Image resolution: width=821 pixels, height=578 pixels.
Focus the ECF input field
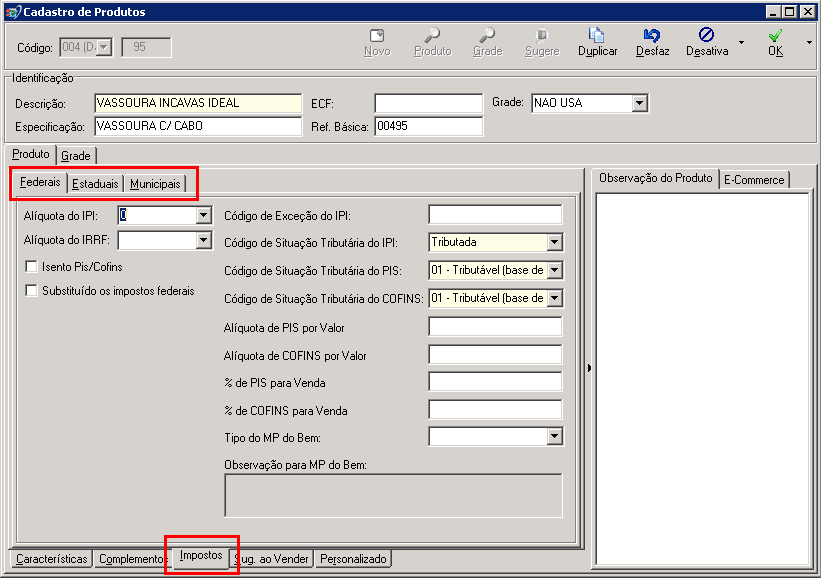pyautogui.click(x=428, y=103)
